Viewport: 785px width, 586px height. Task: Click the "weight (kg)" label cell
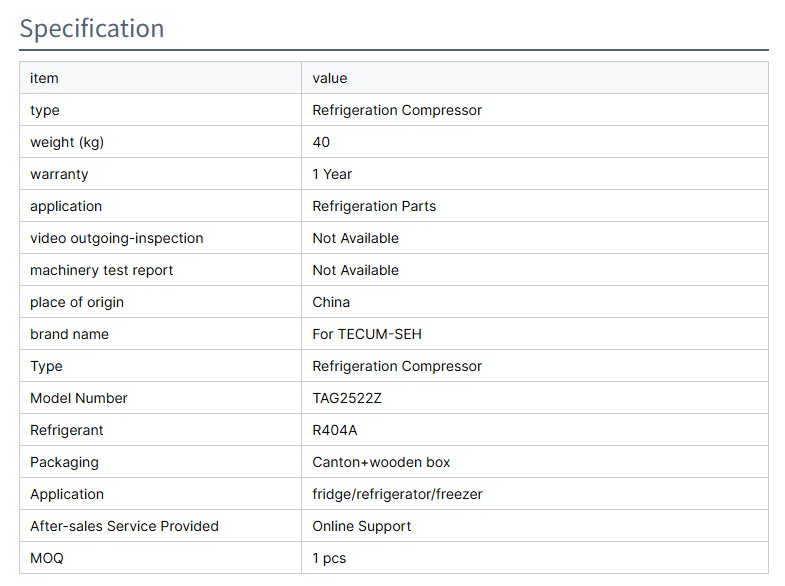click(67, 142)
